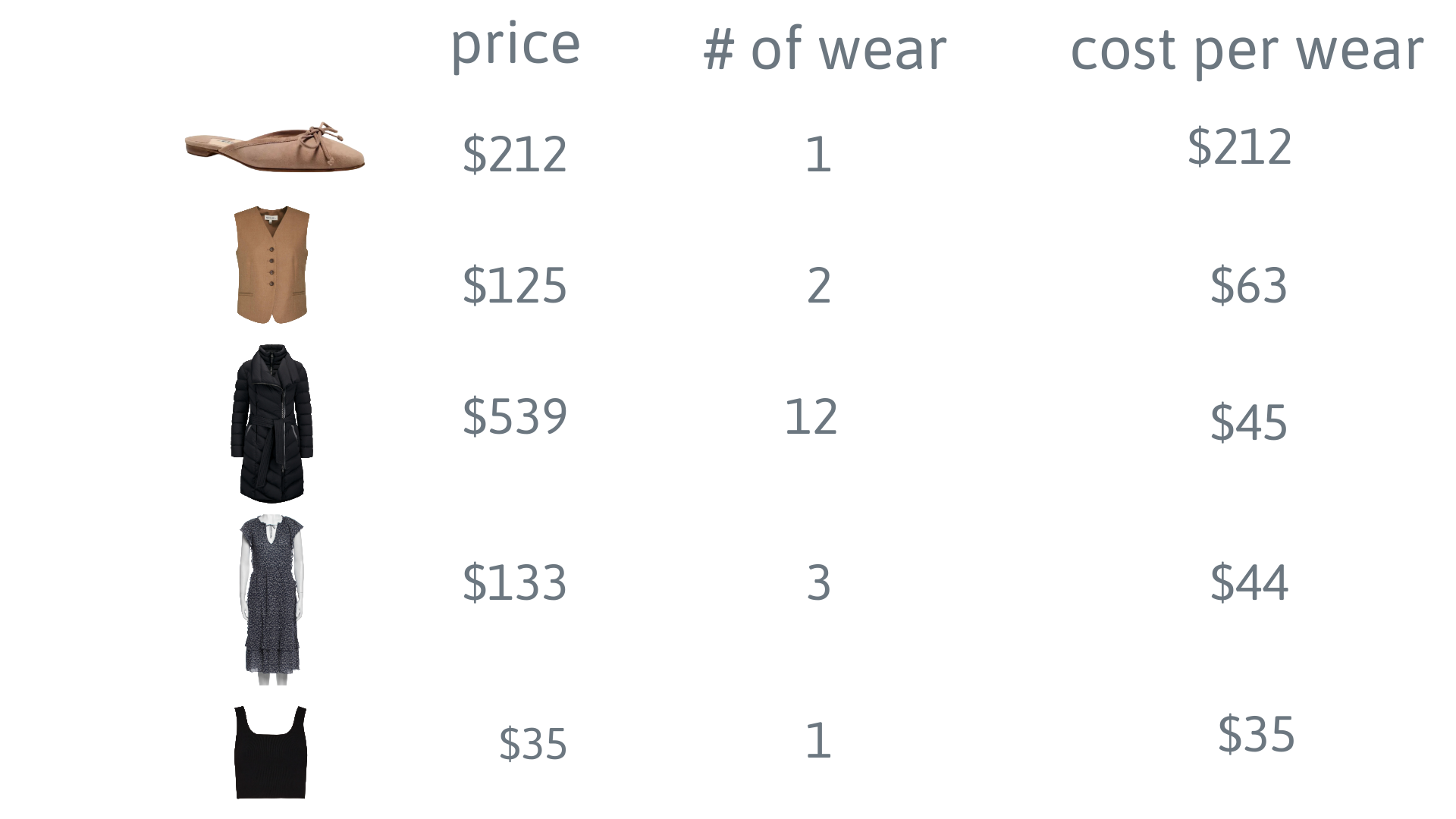Click the $35 crop top price
This screenshot has height=819, width=1456.
click(532, 743)
